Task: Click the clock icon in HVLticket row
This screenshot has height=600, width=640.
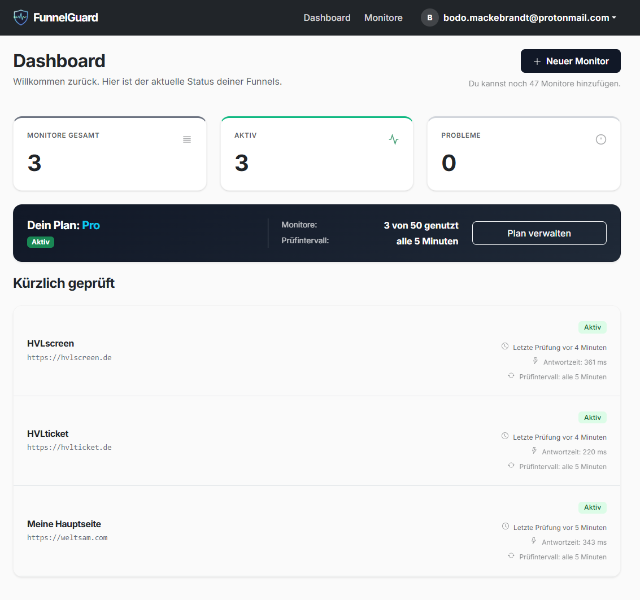Action: (x=505, y=436)
